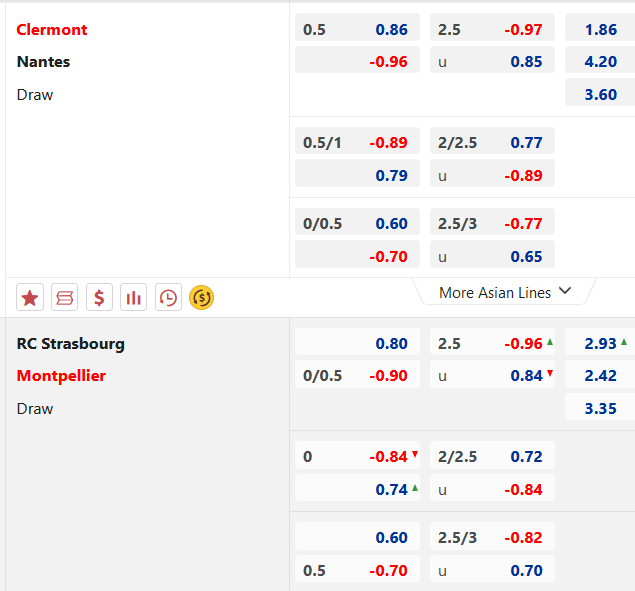
Task: Bet over 2.5/3 at -0.82
Action: click(492, 536)
